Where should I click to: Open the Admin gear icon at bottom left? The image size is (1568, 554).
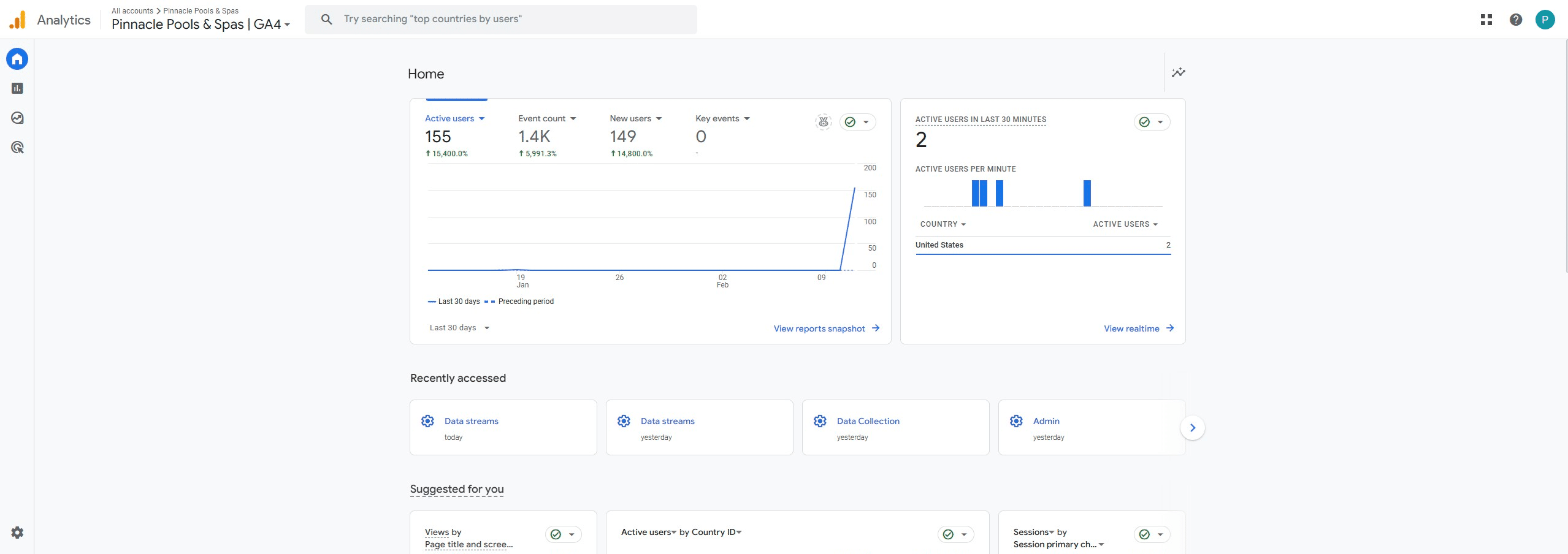click(x=17, y=533)
